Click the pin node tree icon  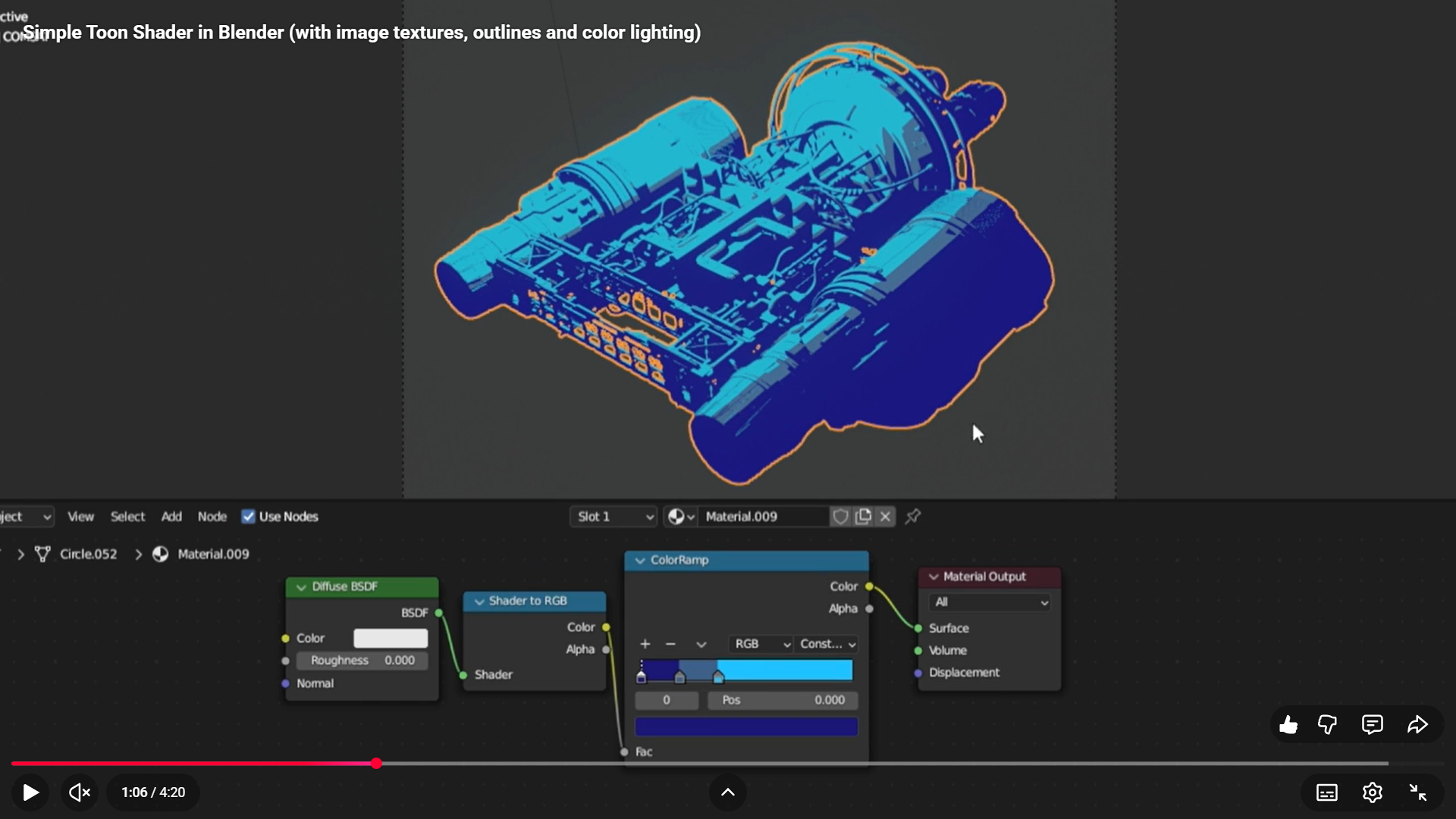(x=913, y=516)
